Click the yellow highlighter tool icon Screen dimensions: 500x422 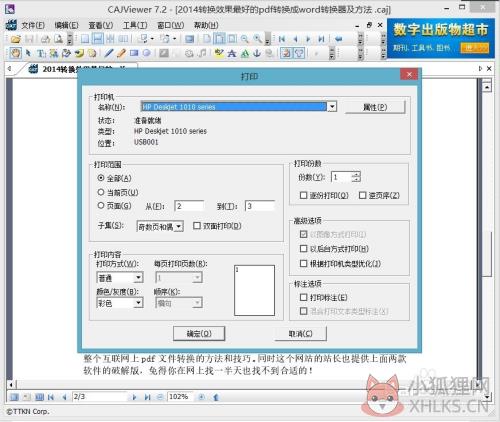coord(219,53)
